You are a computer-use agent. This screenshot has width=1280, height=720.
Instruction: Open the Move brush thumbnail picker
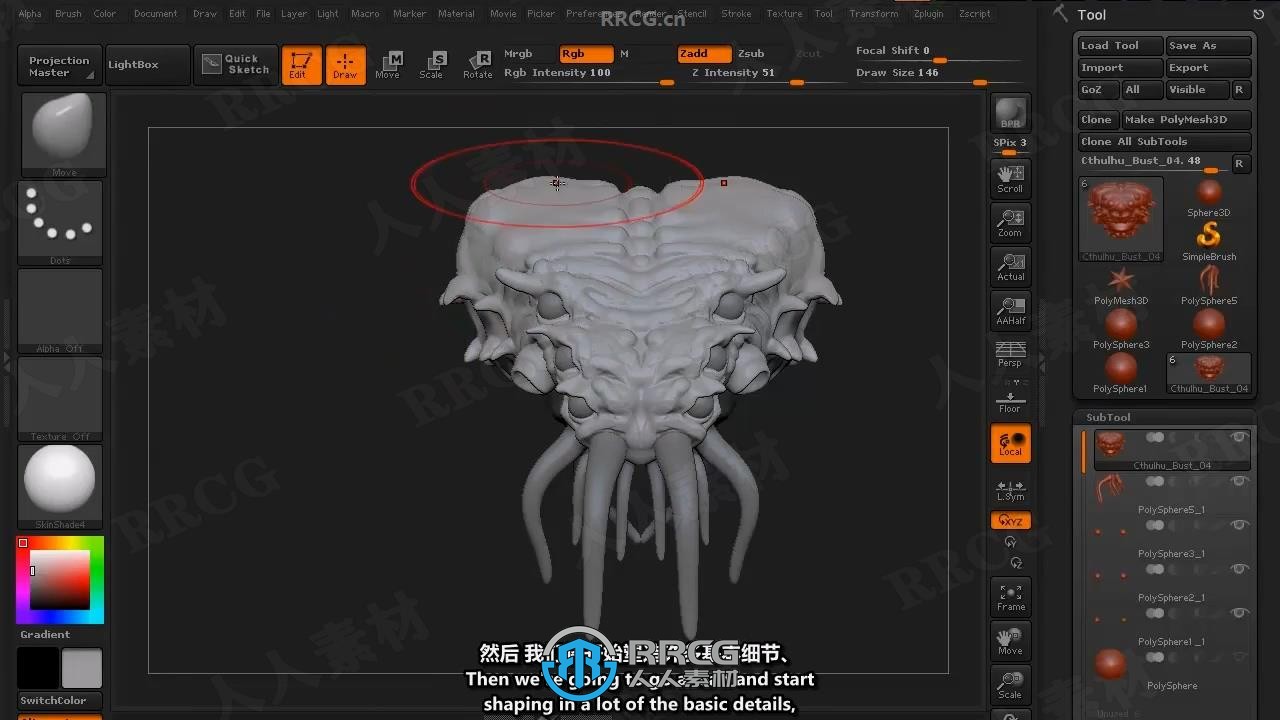pyautogui.click(x=63, y=134)
